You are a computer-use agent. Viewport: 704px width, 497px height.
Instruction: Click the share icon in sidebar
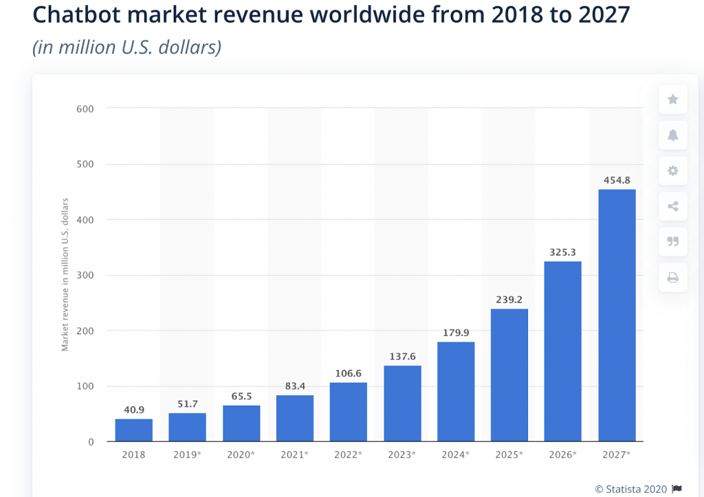(673, 207)
